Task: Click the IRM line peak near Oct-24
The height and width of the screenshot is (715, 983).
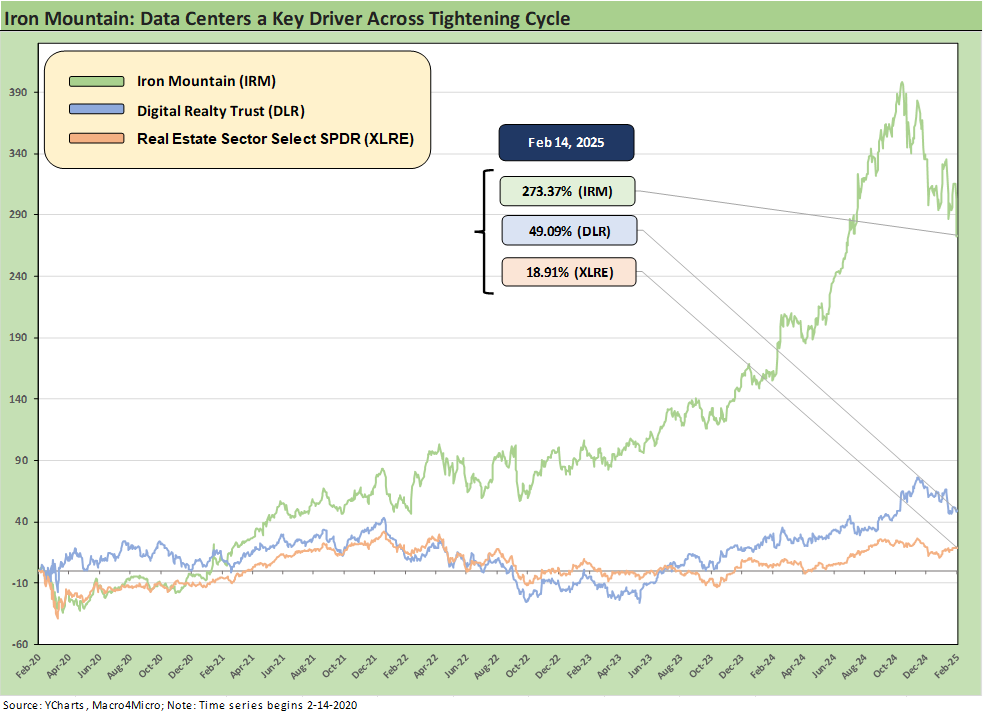Action: click(x=902, y=83)
